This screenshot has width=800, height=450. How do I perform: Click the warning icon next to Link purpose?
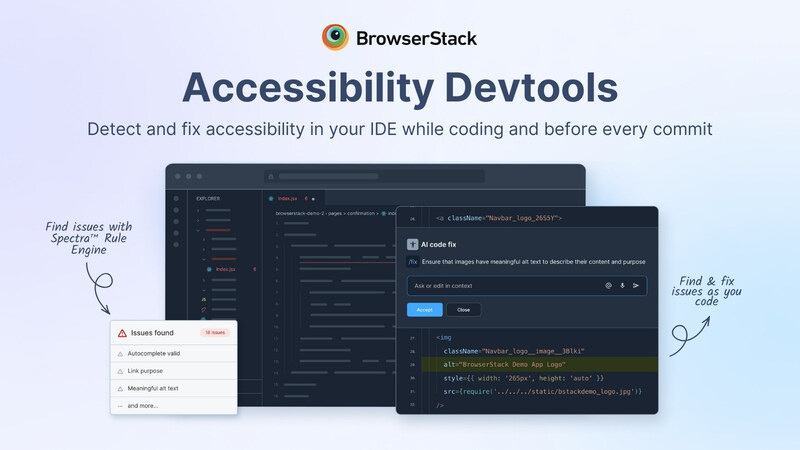[121, 371]
